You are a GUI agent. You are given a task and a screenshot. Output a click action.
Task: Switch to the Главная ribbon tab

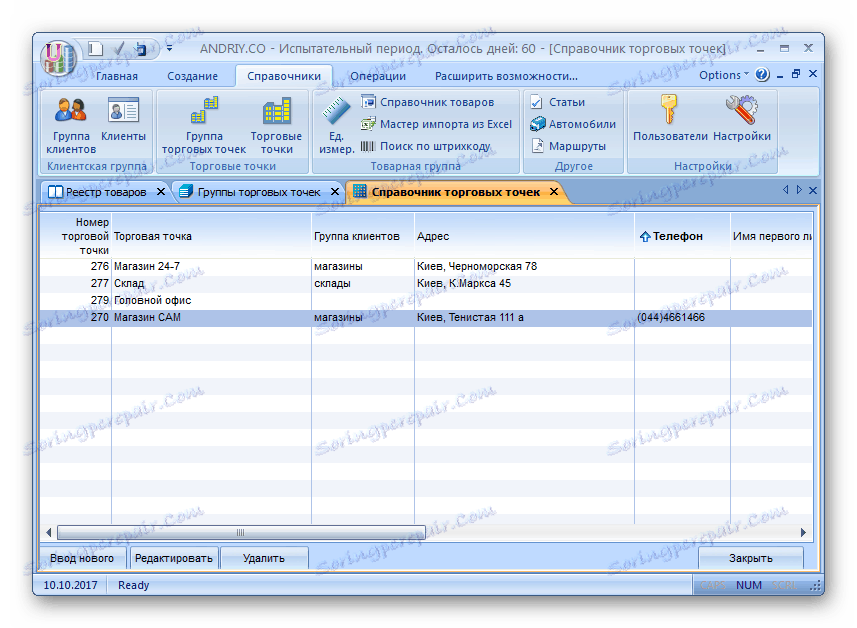tap(116, 76)
